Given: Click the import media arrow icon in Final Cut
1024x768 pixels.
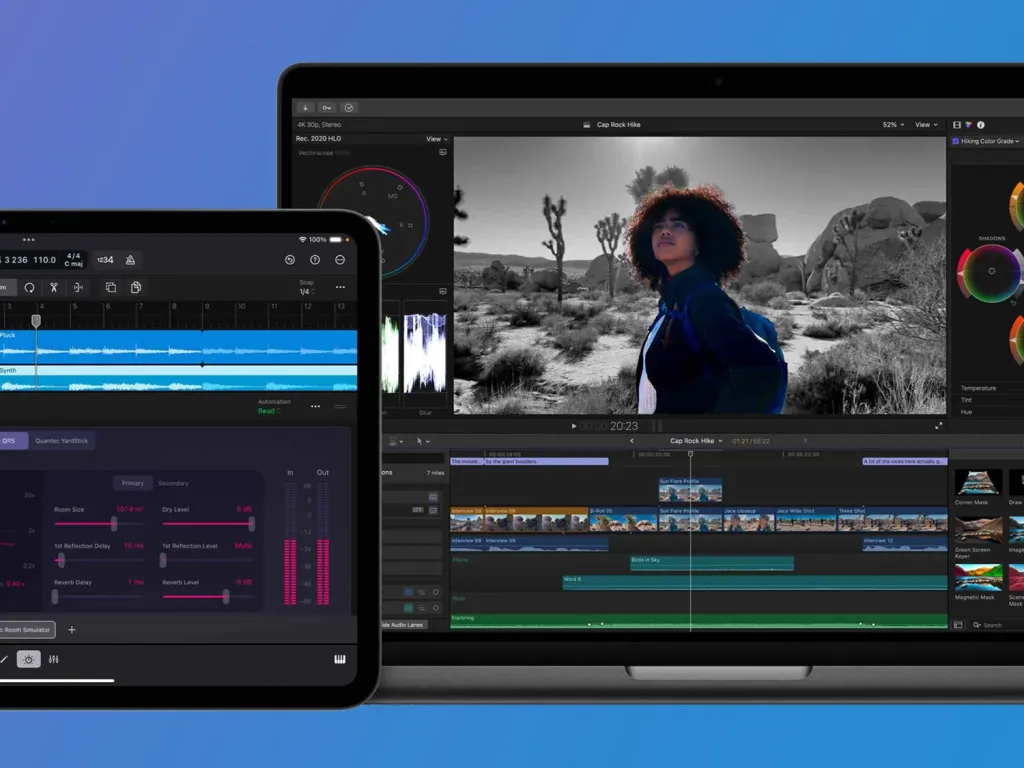Looking at the screenshot, I should click(x=305, y=108).
